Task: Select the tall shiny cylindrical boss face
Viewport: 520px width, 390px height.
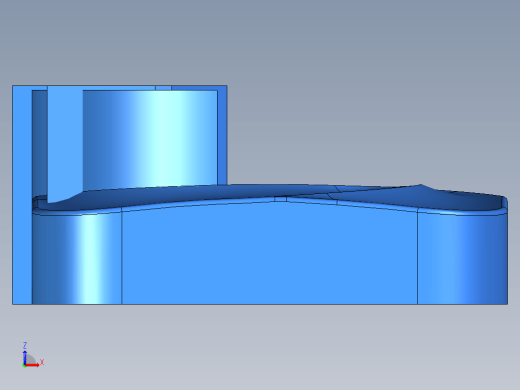Action: tap(150, 138)
